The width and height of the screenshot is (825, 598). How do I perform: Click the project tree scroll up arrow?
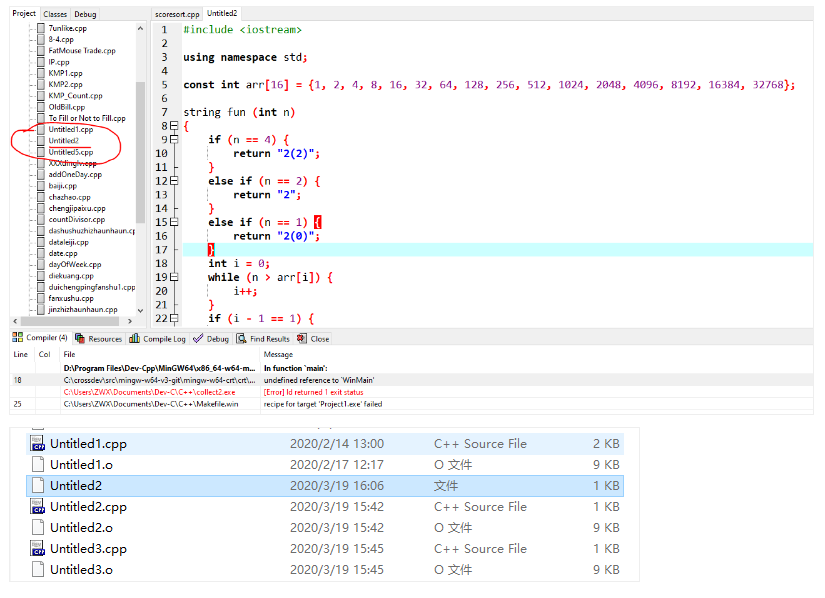(140, 28)
